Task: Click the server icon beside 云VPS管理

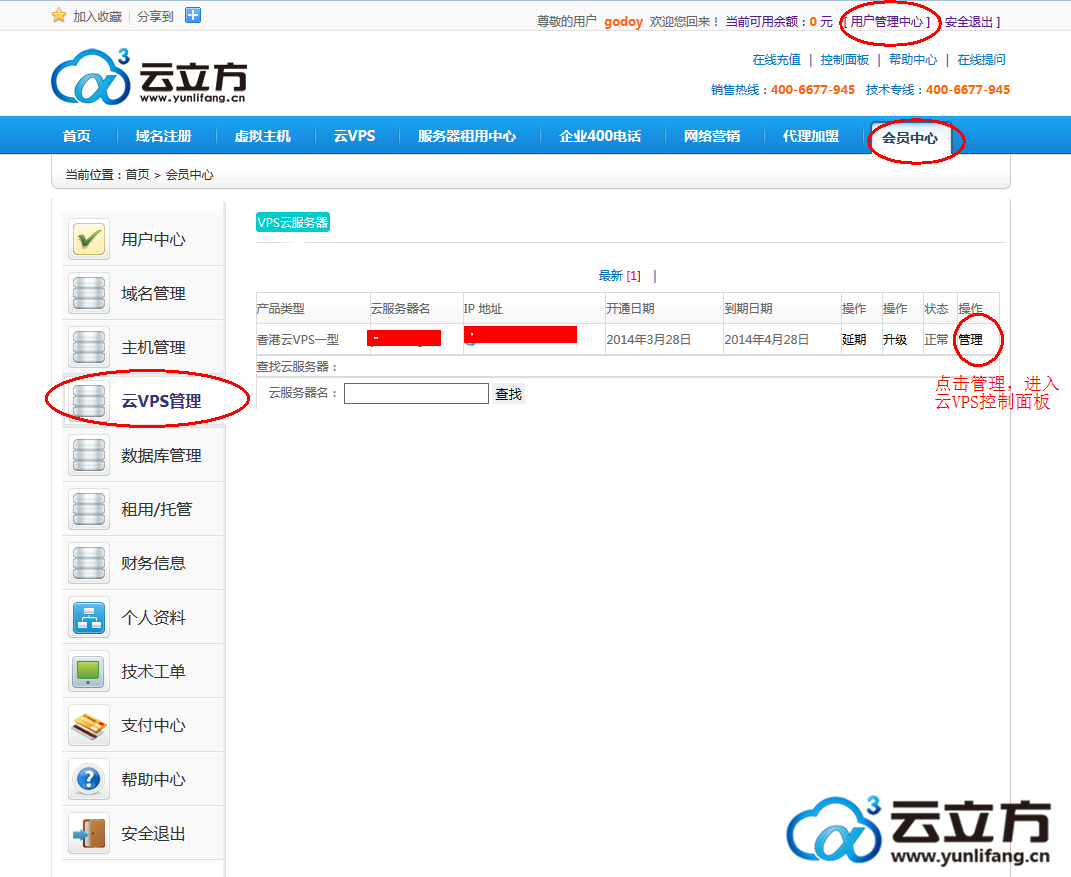Action: pyautogui.click(x=89, y=401)
